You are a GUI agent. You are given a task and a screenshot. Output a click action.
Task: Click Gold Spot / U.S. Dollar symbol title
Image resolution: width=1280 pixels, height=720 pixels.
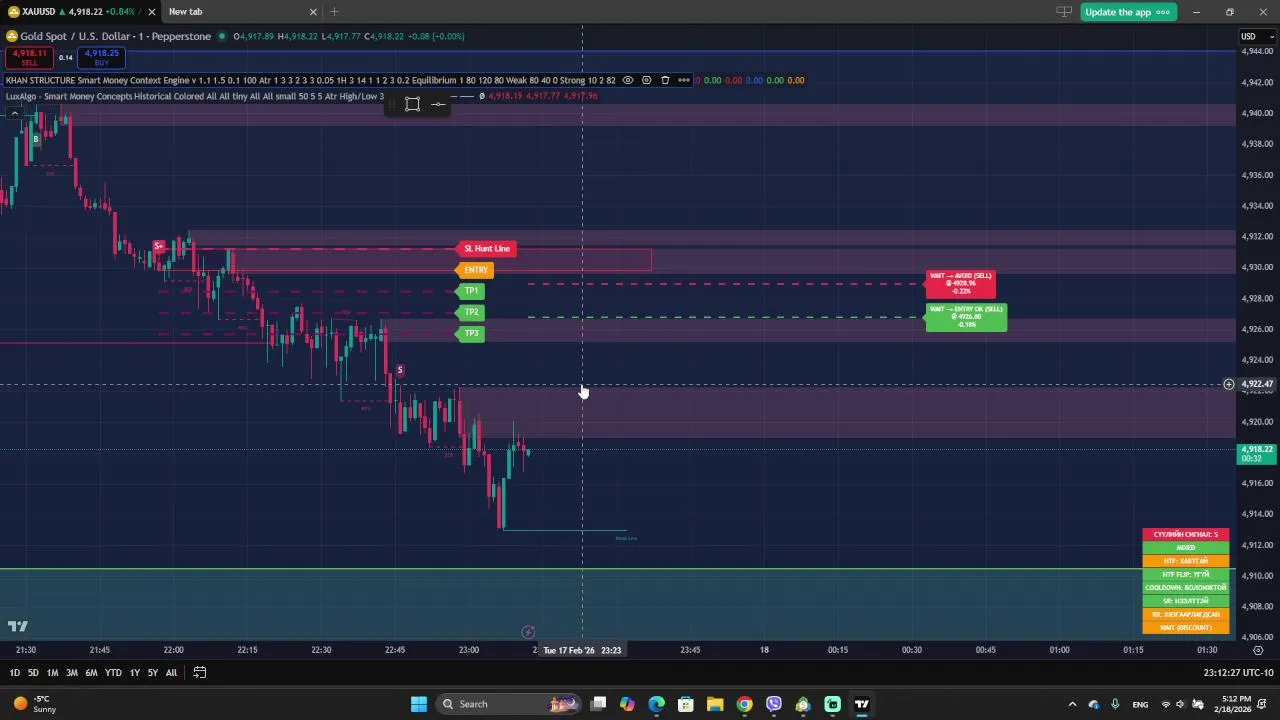point(116,37)
